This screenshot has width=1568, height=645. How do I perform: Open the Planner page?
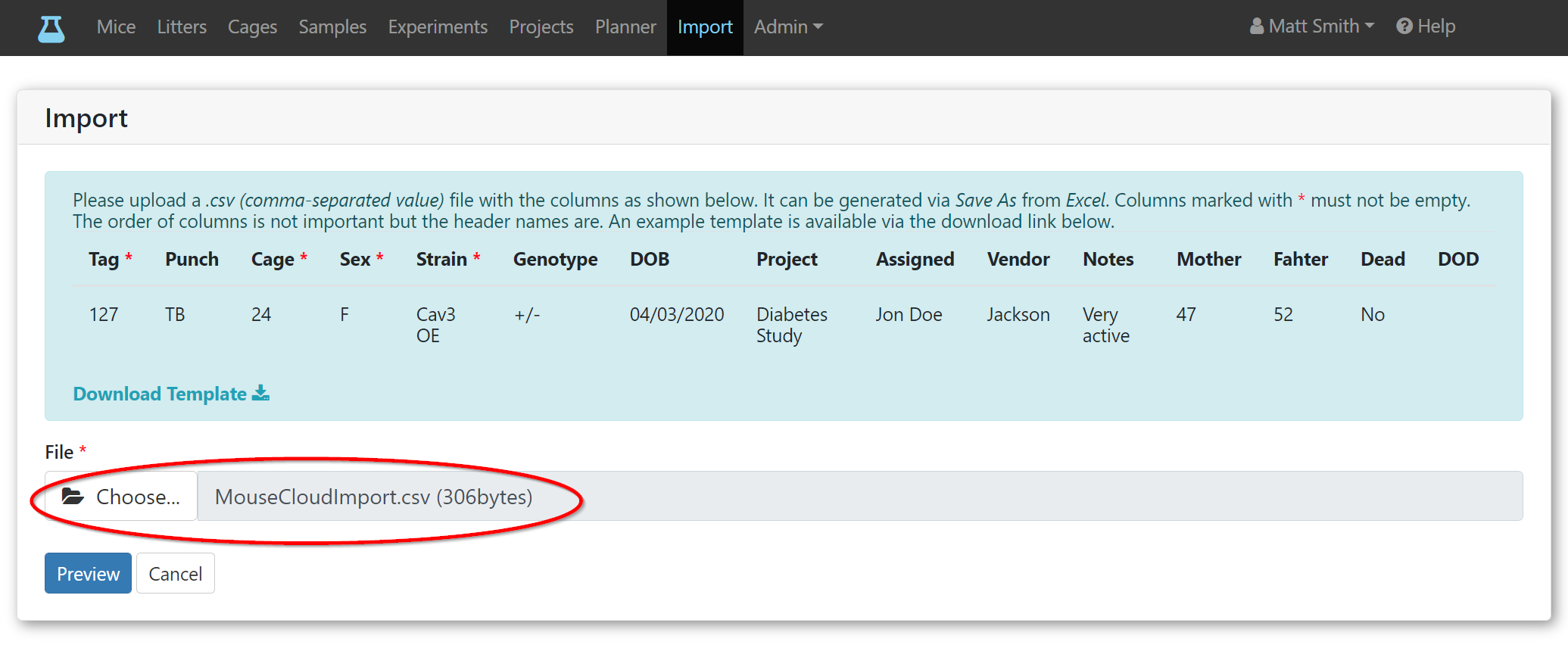[625, 27]
